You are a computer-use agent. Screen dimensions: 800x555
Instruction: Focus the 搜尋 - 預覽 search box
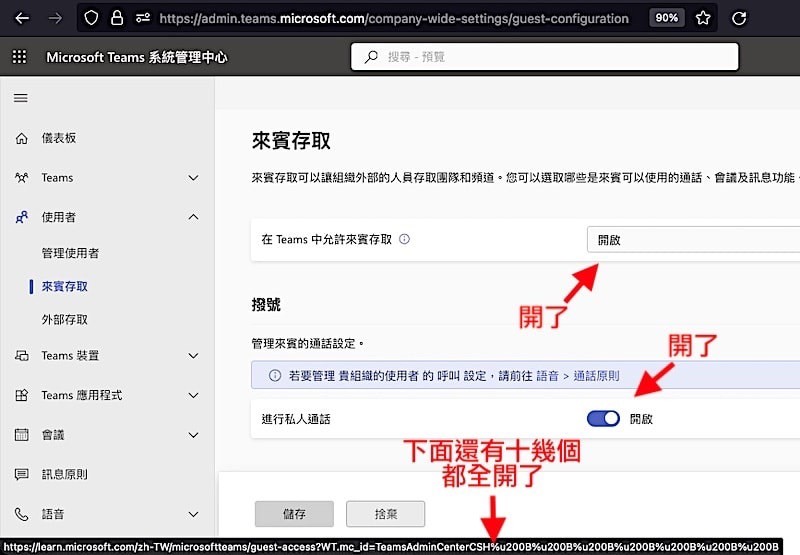pyautogui.click(x=544, y=57)
